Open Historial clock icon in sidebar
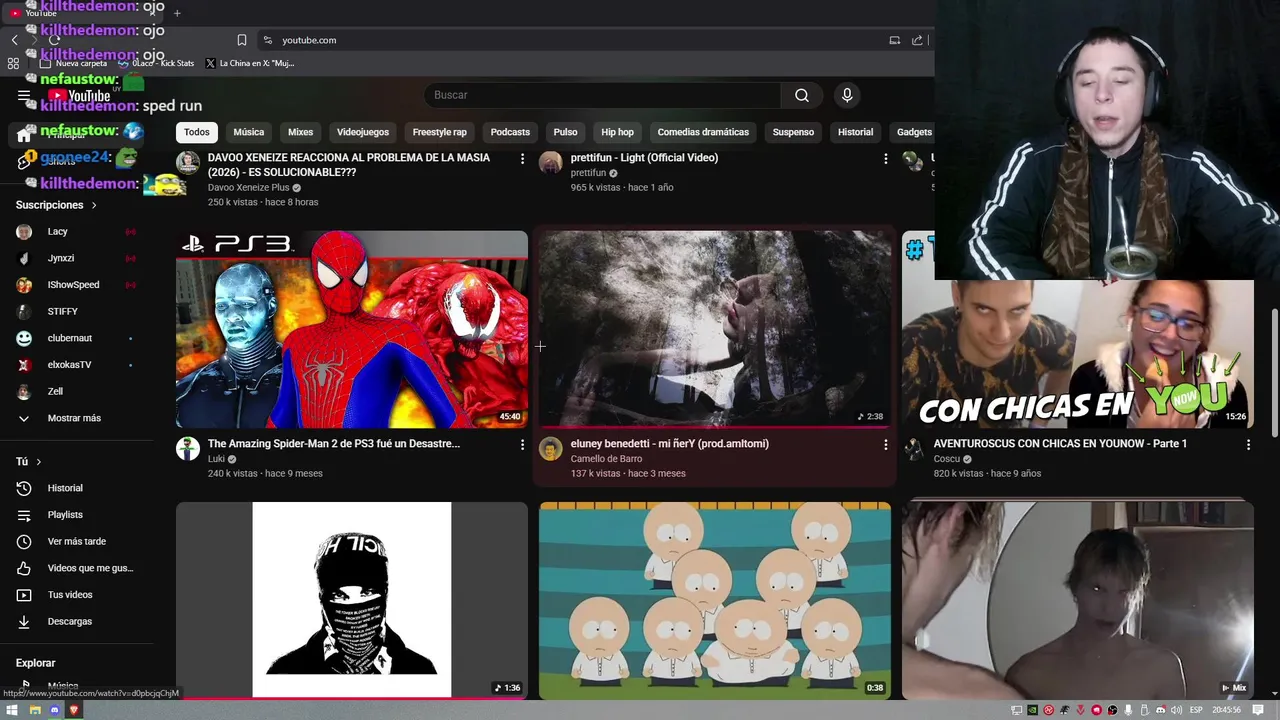 [x=25, y=488]
